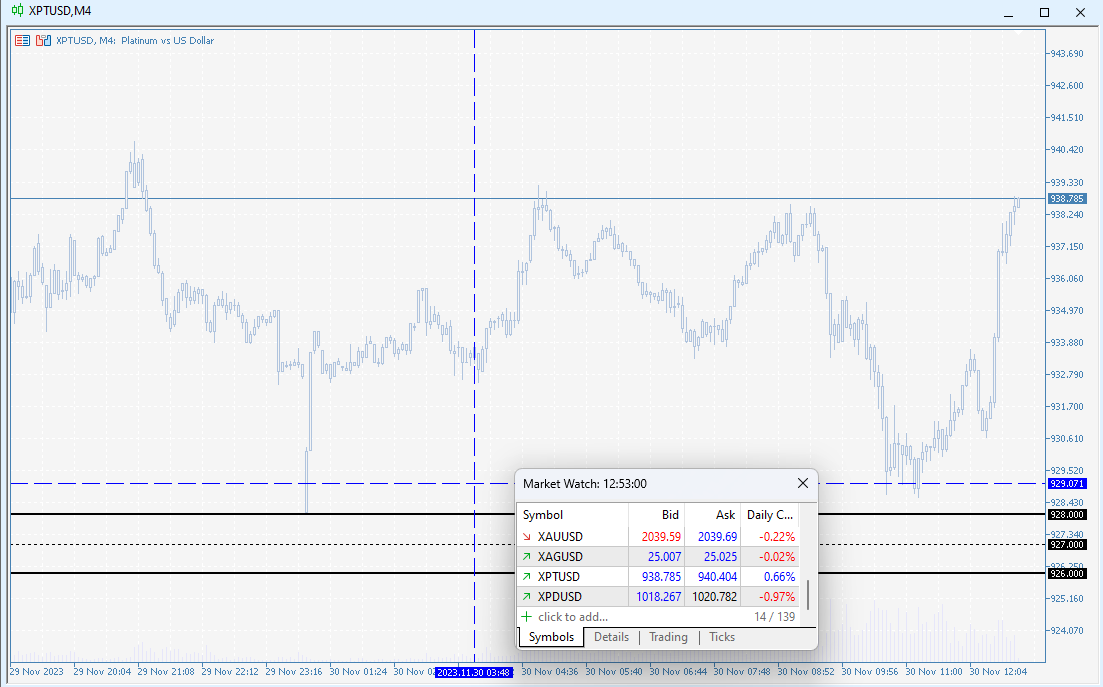The image size is (1103, 687).
Task: Click the XAUUSD down-arrow trend icon
Action: tap(526, 537)
